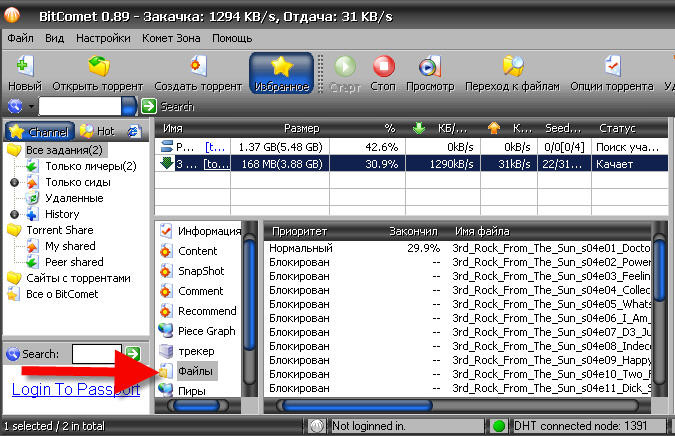This screenshot has height=436, width=675.
Task: Select My shared tree item
Action: (x=70, y=246)
